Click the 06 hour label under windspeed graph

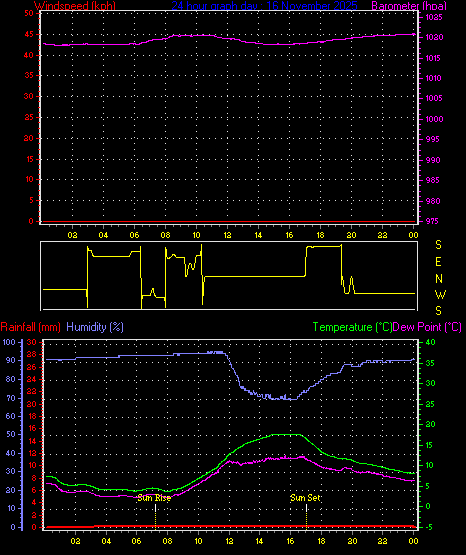point(134,235)
